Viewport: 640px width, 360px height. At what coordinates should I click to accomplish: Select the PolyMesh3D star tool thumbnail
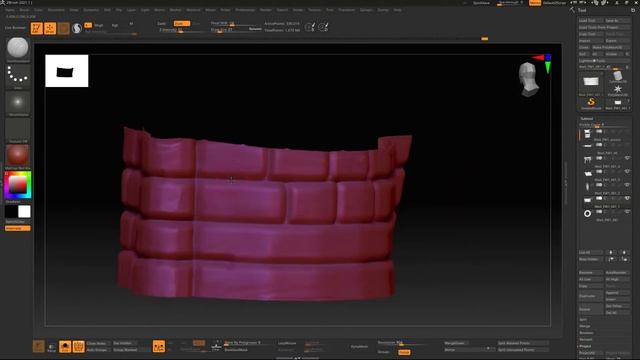click(618, 89)
